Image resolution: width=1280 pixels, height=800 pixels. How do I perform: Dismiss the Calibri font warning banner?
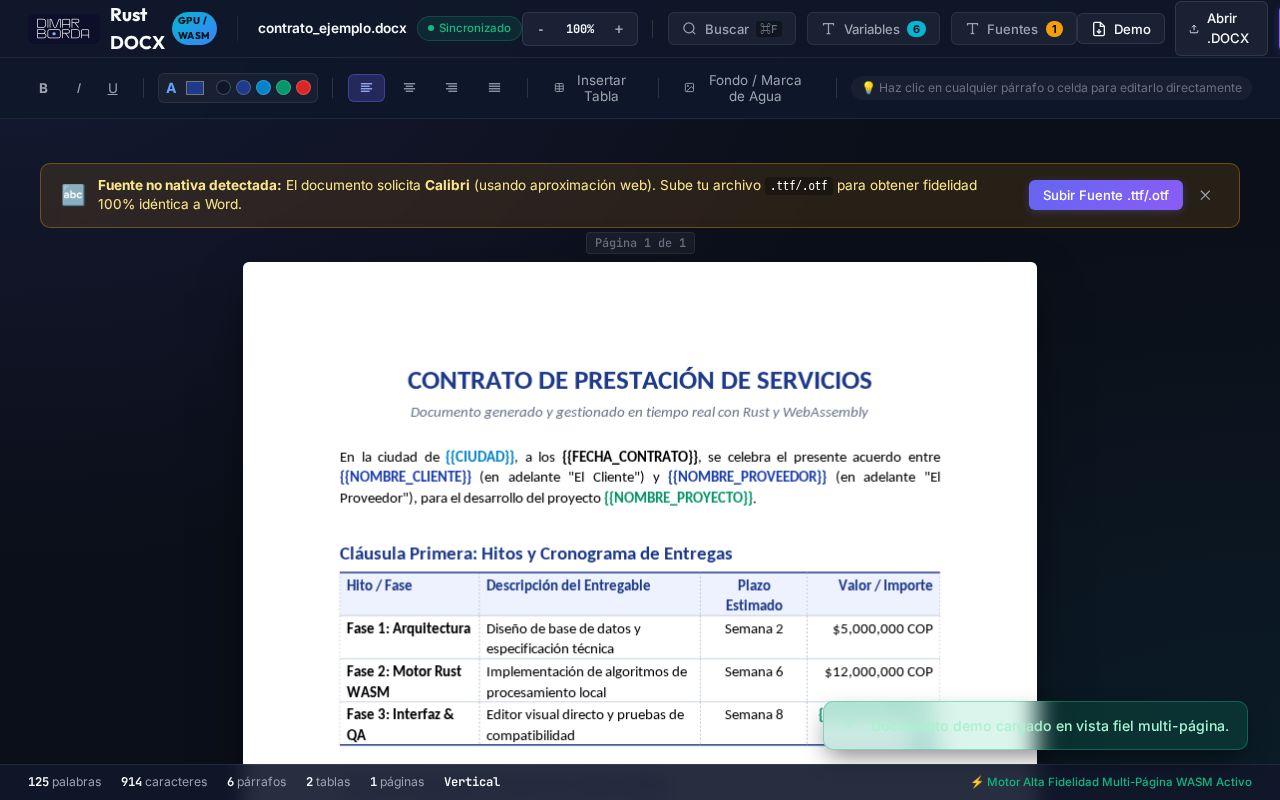click(x=1205, y=195)
